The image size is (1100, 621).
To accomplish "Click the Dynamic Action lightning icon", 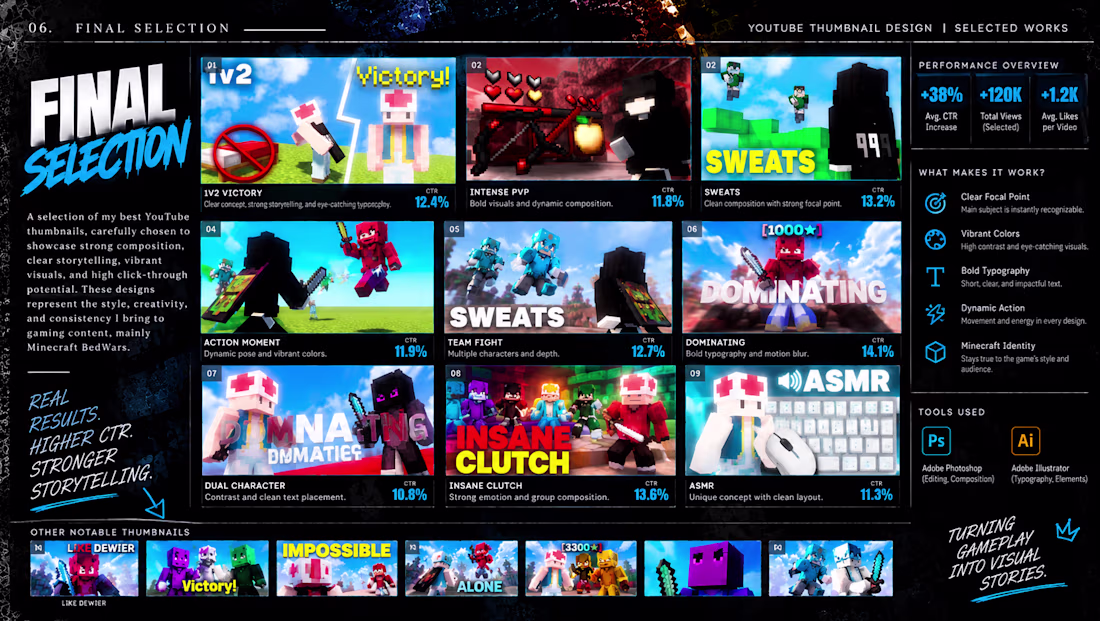I will [x=935, y=314].
